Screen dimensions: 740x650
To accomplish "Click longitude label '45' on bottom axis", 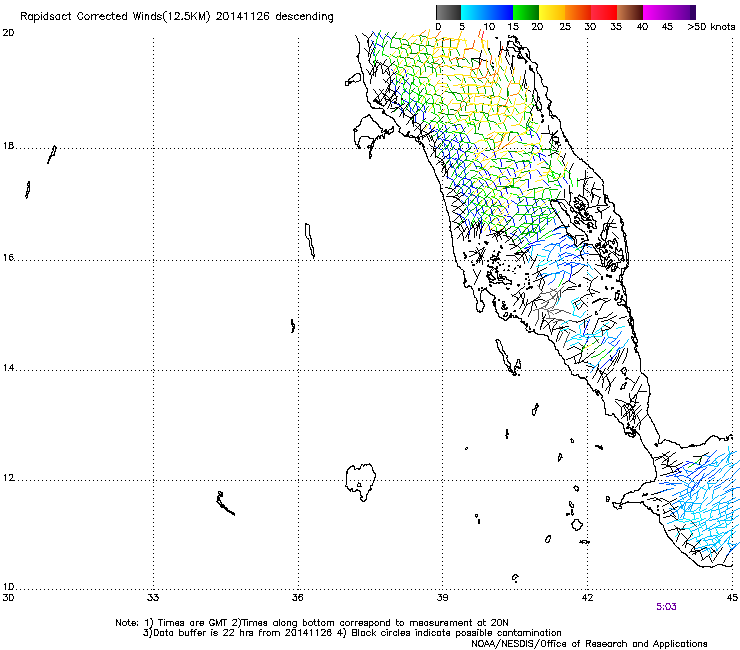I will (x=732, y=598).
